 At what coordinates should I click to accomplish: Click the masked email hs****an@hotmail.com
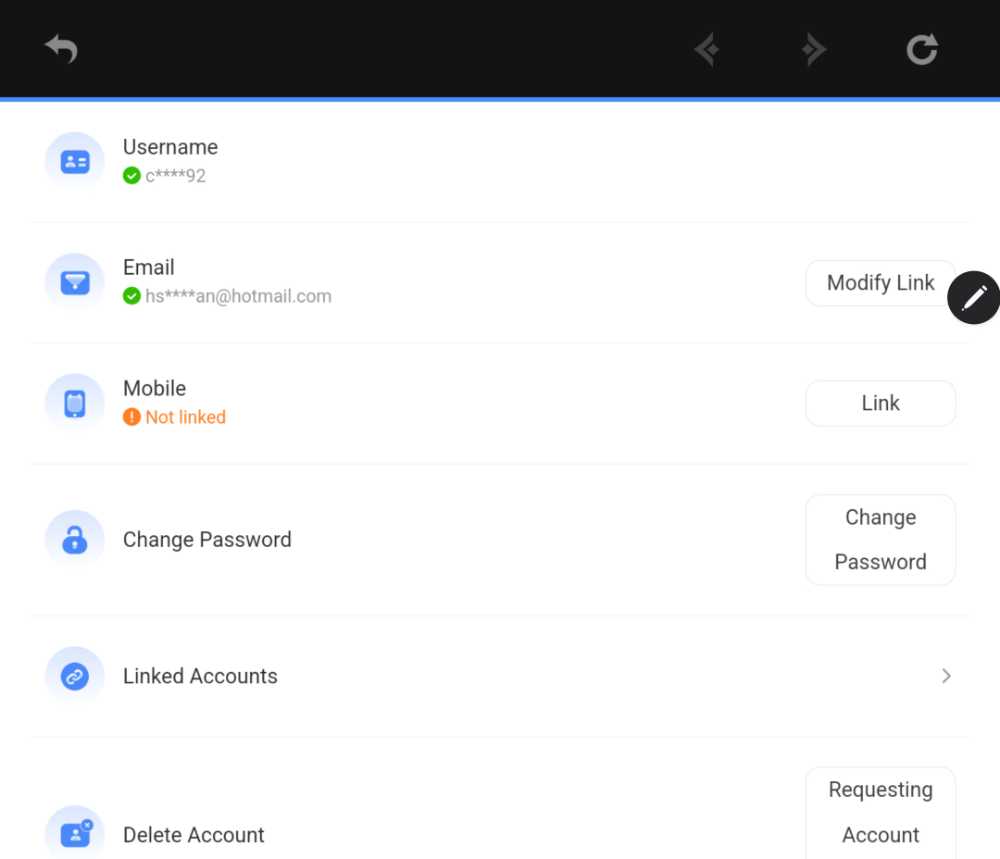click(239, 297)
